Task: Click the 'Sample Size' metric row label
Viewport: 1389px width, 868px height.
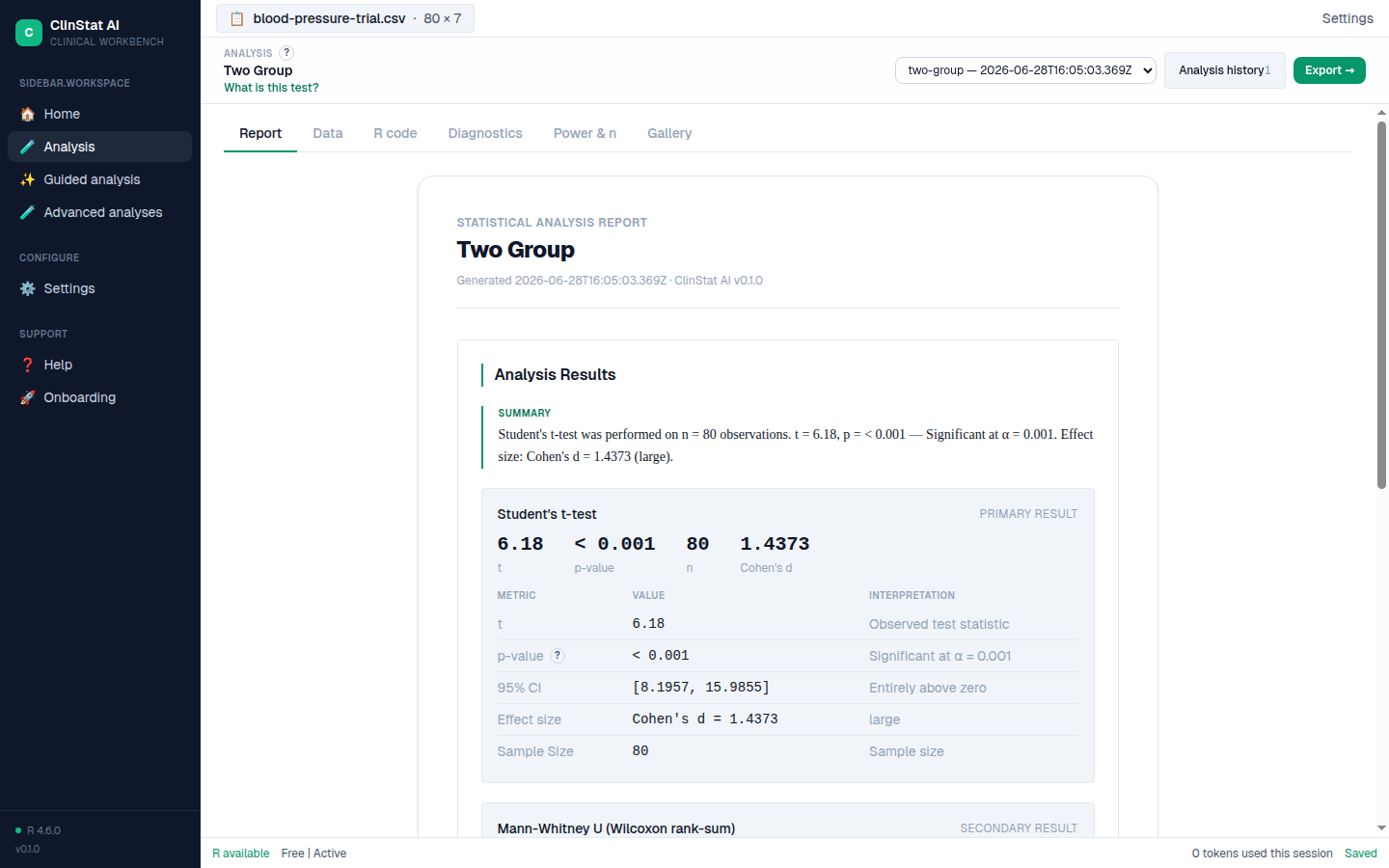Action: pos(535,751)
